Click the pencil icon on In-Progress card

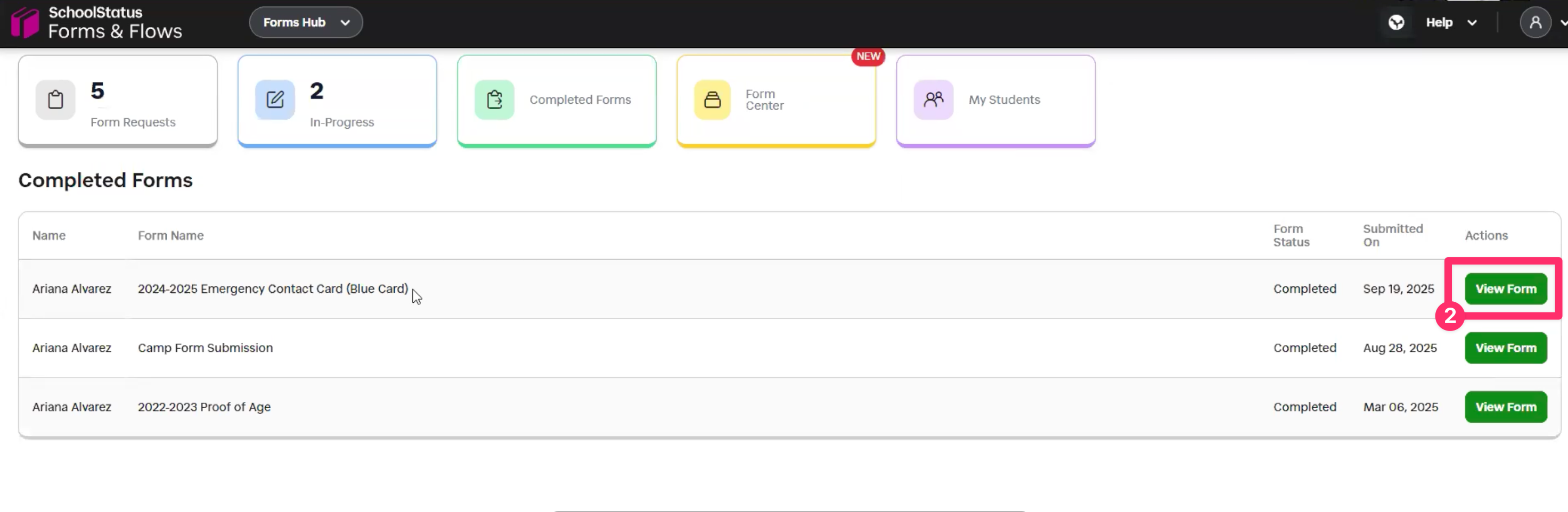[x=274, y=99]
